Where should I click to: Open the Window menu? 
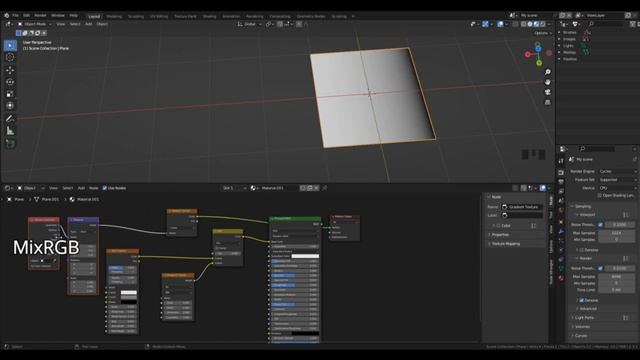[58, 16]
